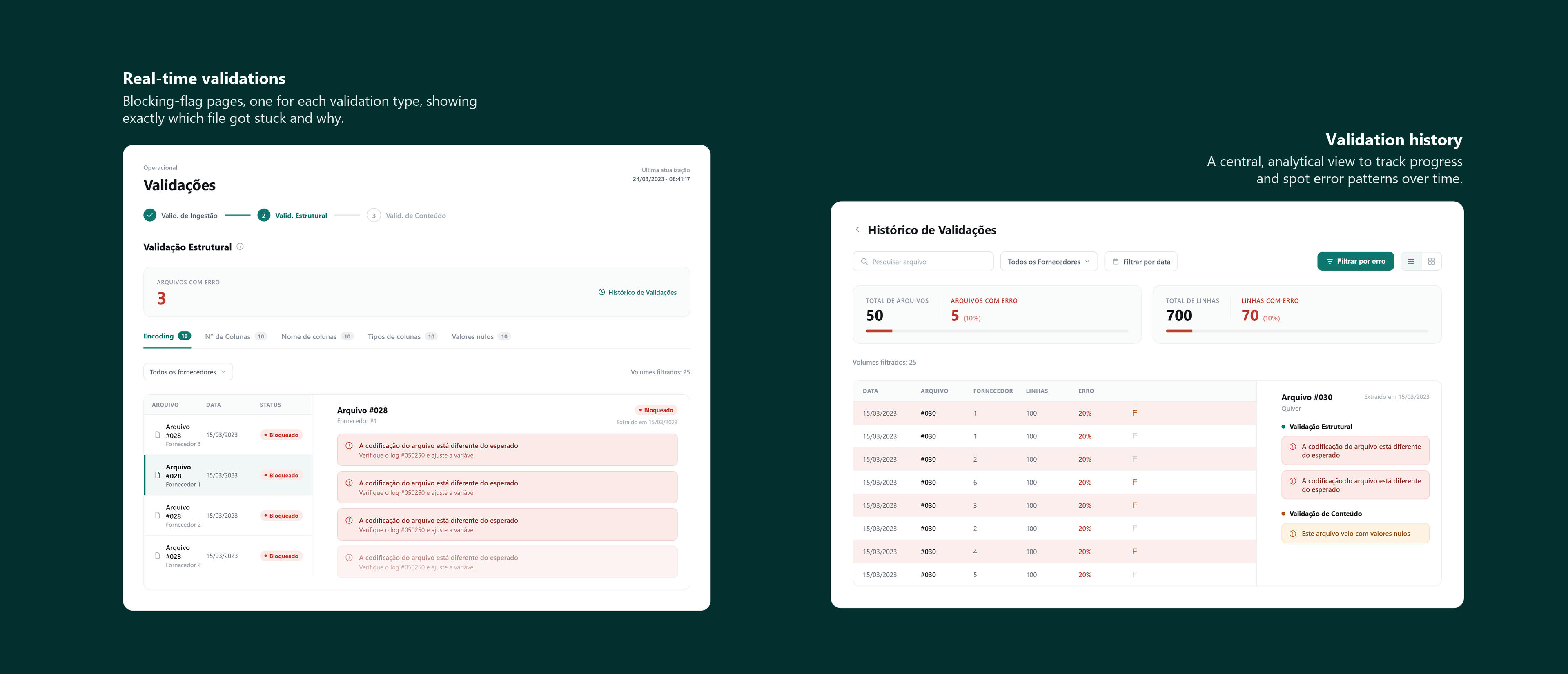The image size is (1568, 674).
Task: Click the file icon of Arquivo #028 Fornecedor 1
Action: [158, 475]
